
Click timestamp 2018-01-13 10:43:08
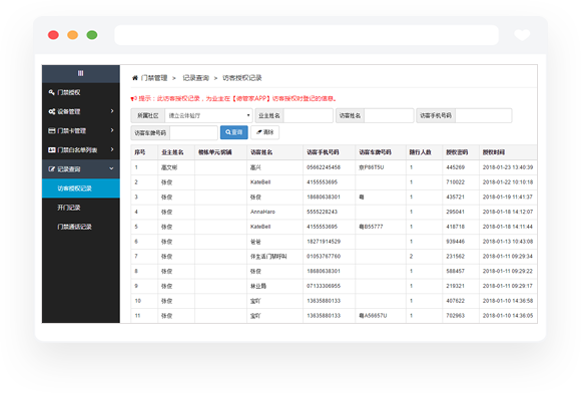pyautogui.click(x=508, y=242)
